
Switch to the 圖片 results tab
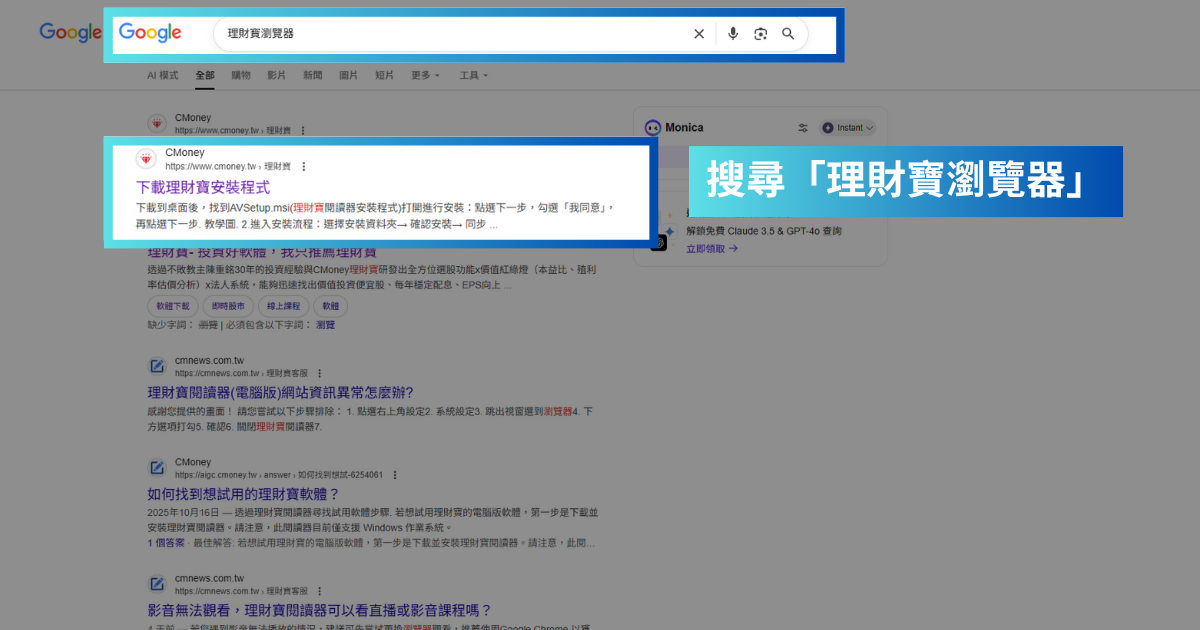coord(348,75)
